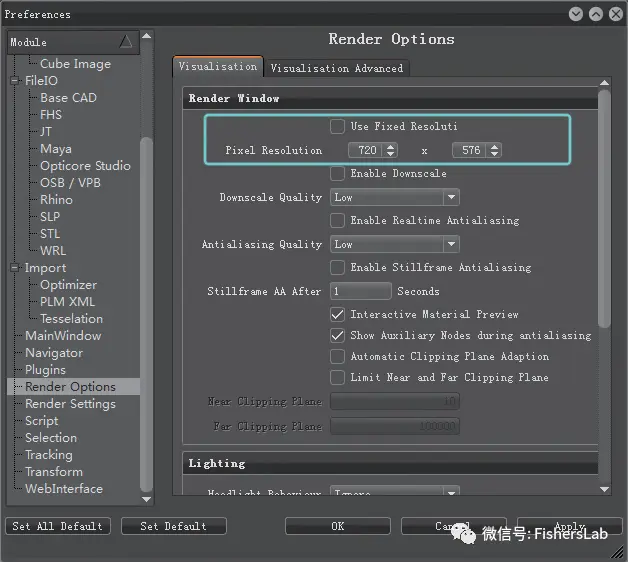Select Navigator module
The height and width of the screenshot is (562, 628).
pos(54,353)
